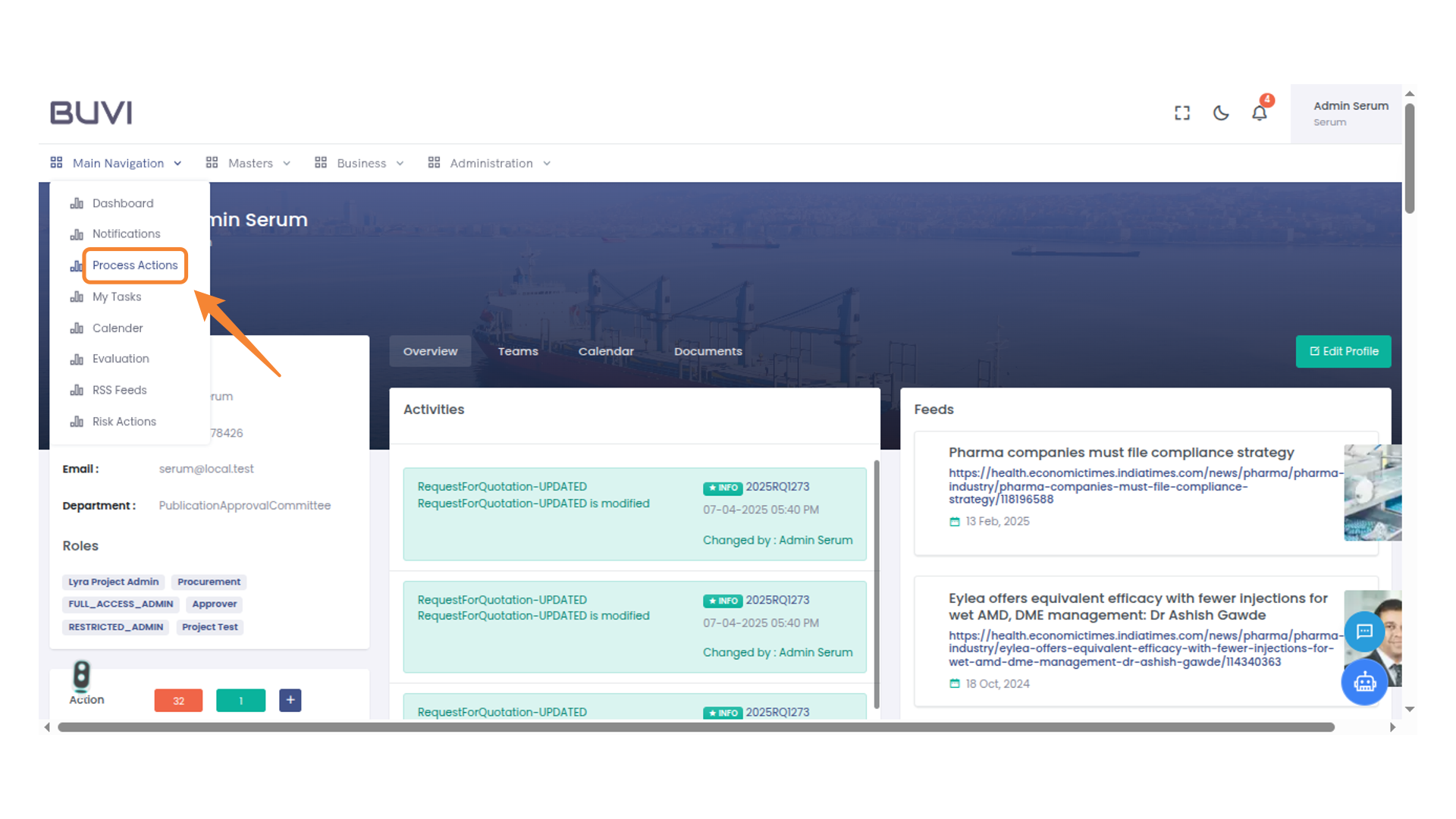
Task: Launch the chatbot assistant icon
Action: click(1364, 682)
